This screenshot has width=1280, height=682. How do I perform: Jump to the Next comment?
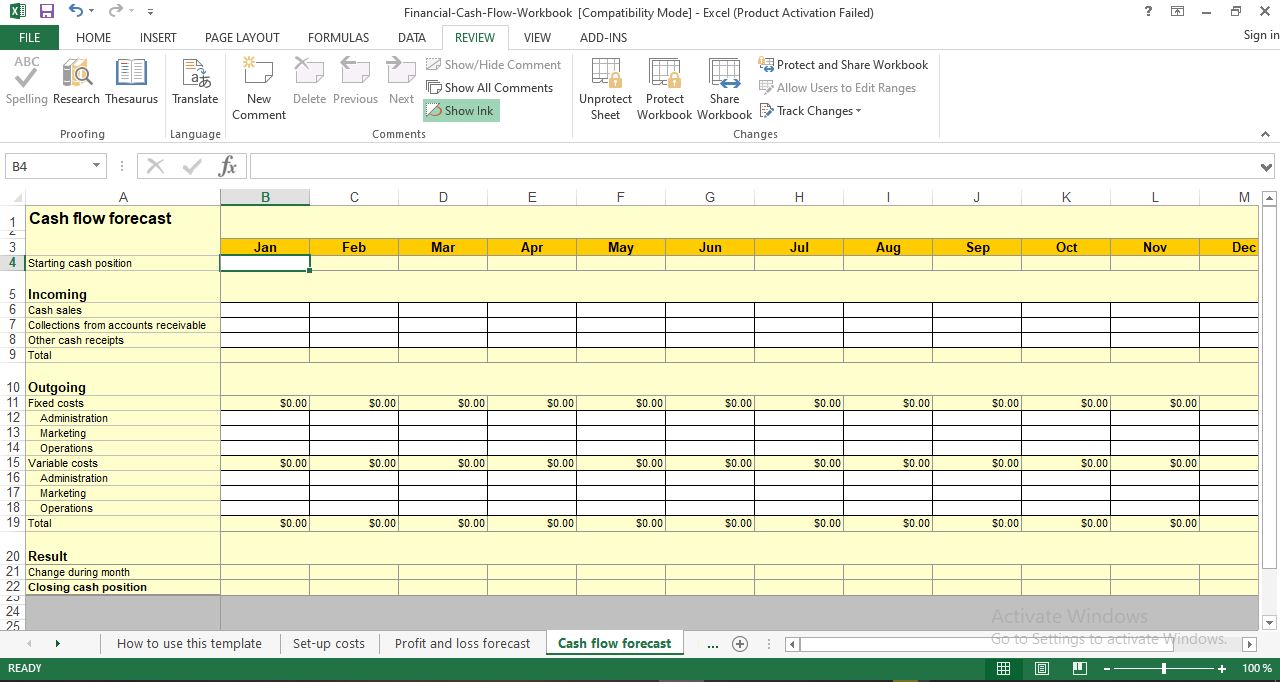401,82
